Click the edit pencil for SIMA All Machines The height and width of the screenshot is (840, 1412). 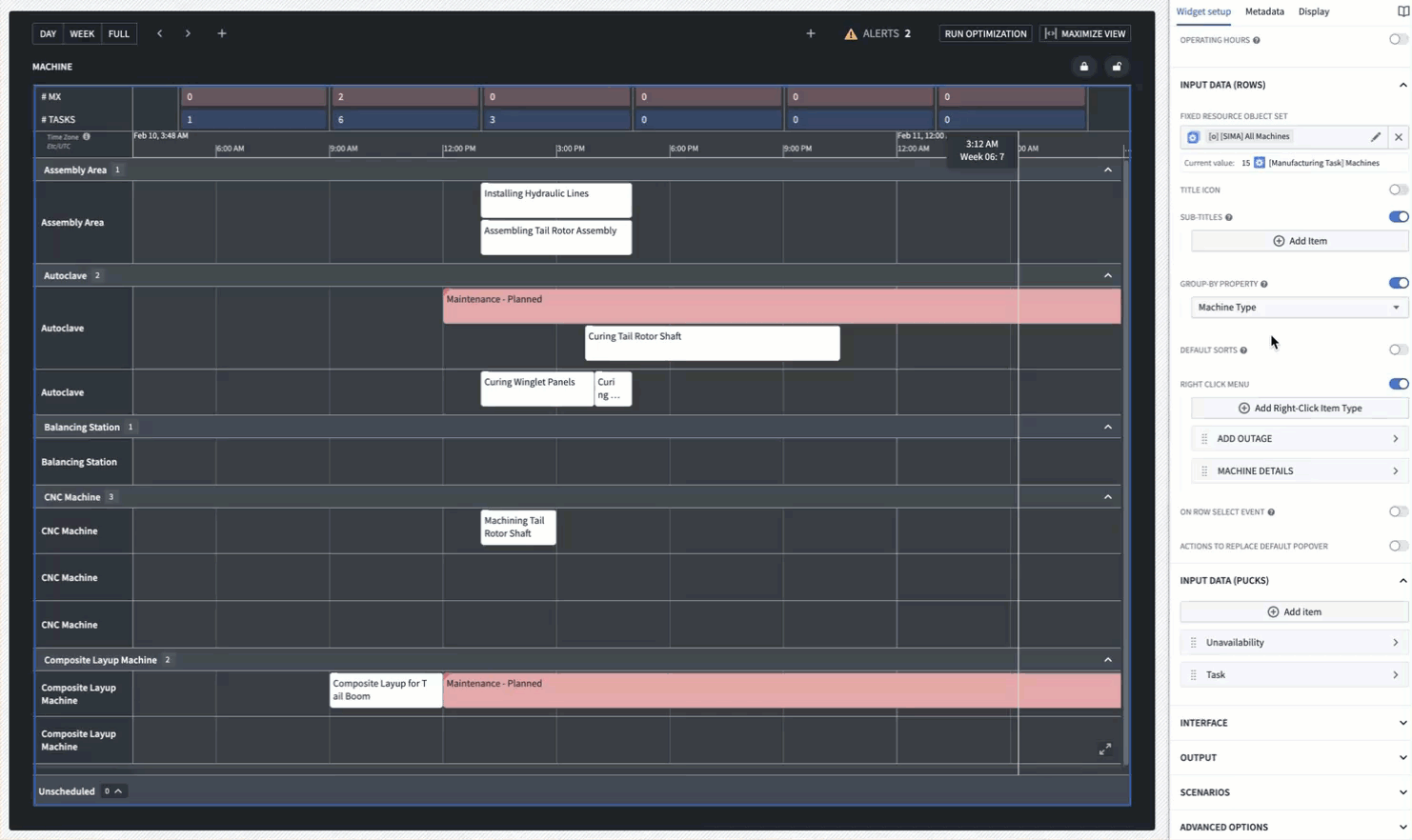click(1376, 137)
